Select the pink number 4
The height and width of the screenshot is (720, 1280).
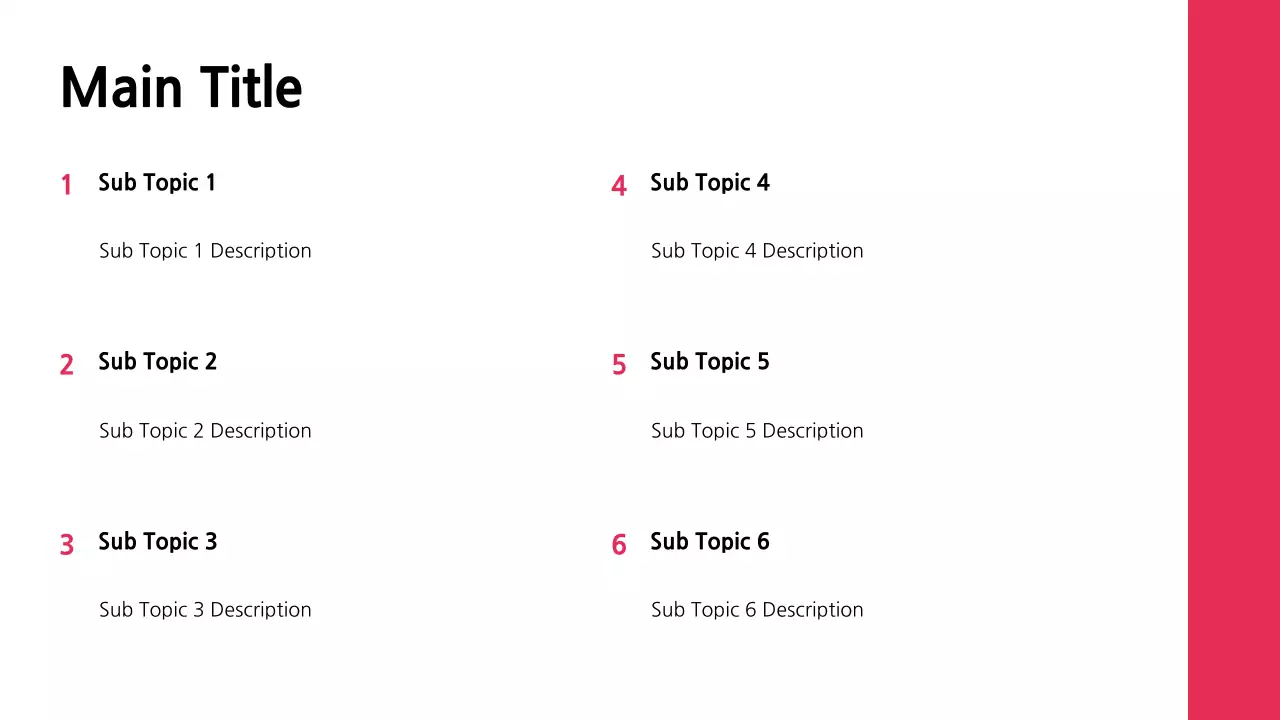(619, 185)
